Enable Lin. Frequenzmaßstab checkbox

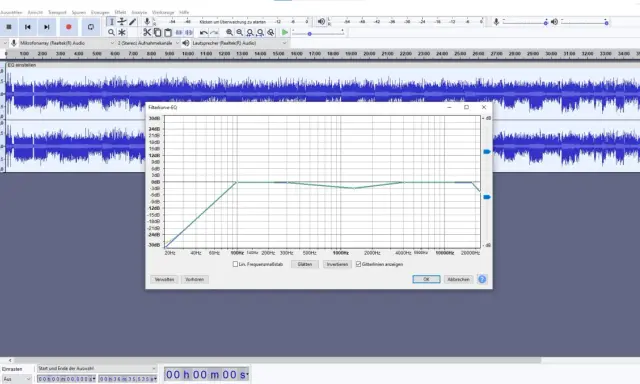pos(235,264)
